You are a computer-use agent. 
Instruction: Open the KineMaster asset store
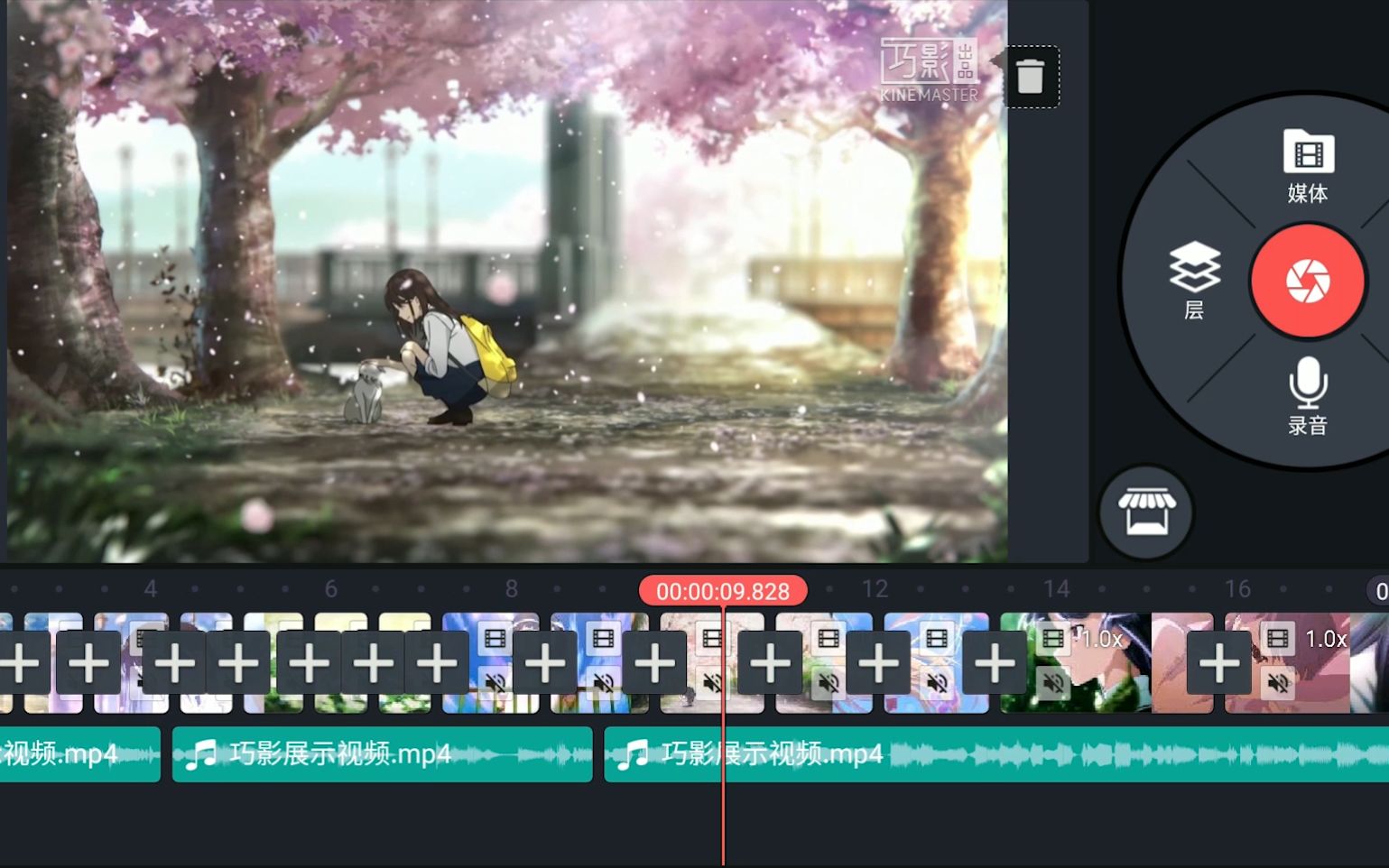pos(1145,511)
